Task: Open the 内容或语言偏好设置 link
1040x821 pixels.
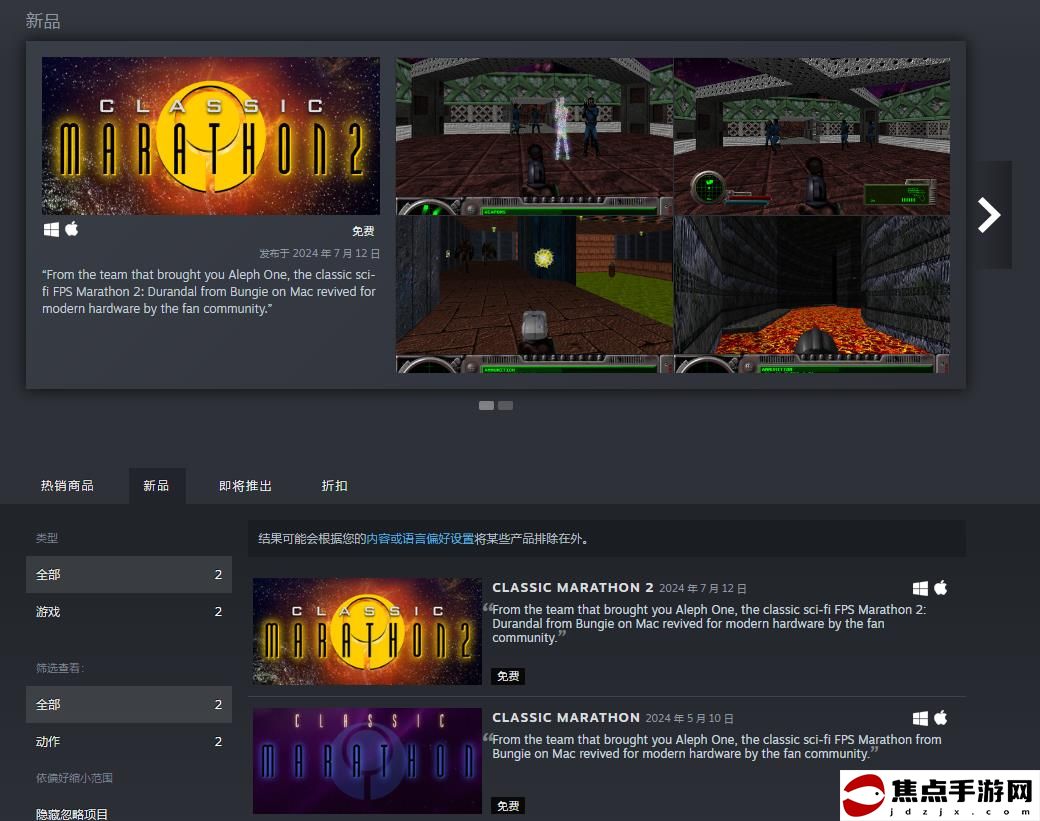Action: tap(421, 538)
